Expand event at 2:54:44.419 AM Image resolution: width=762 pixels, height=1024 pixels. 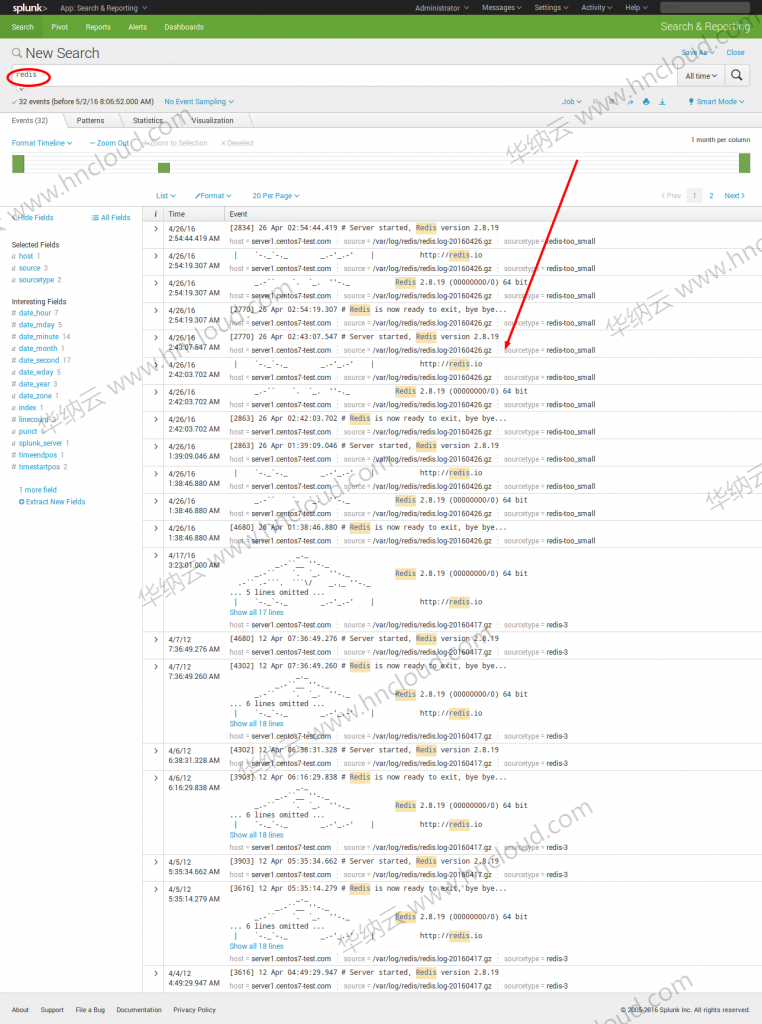pyautogui.click(x=155, y=229)
